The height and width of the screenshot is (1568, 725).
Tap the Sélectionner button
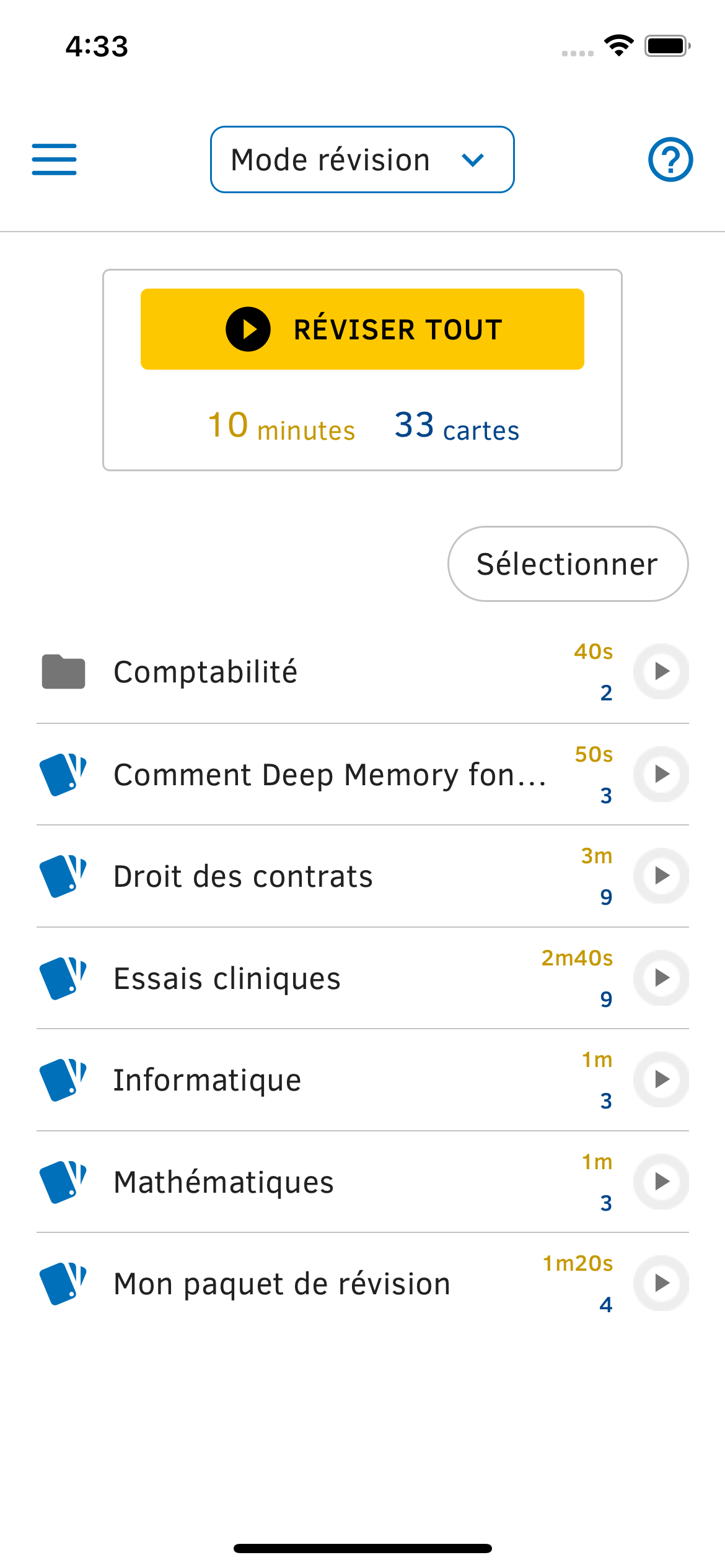[x=567, y=564]
